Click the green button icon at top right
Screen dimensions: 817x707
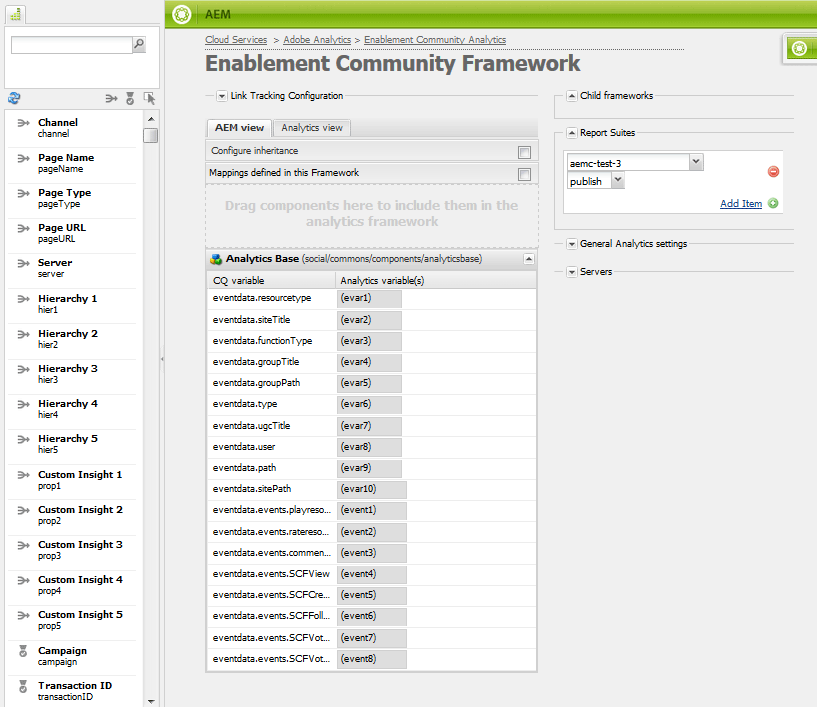click(x=799, y=48)
